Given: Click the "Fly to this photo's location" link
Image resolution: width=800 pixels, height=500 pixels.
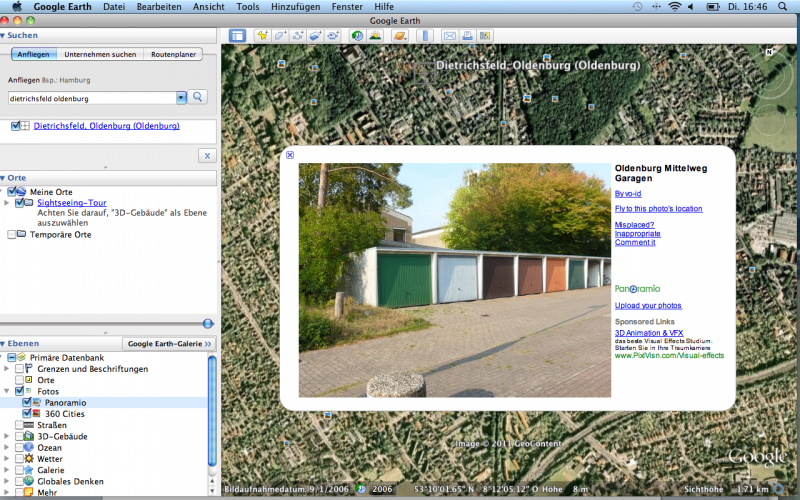Looking at the screenshot, I should [658, 208].
